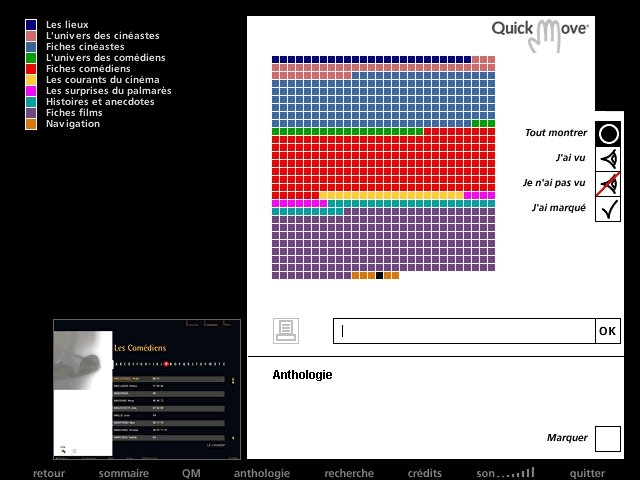Open the sommaire menu item
The height and width of the screenshot is (480, 640).
point(123,474)
